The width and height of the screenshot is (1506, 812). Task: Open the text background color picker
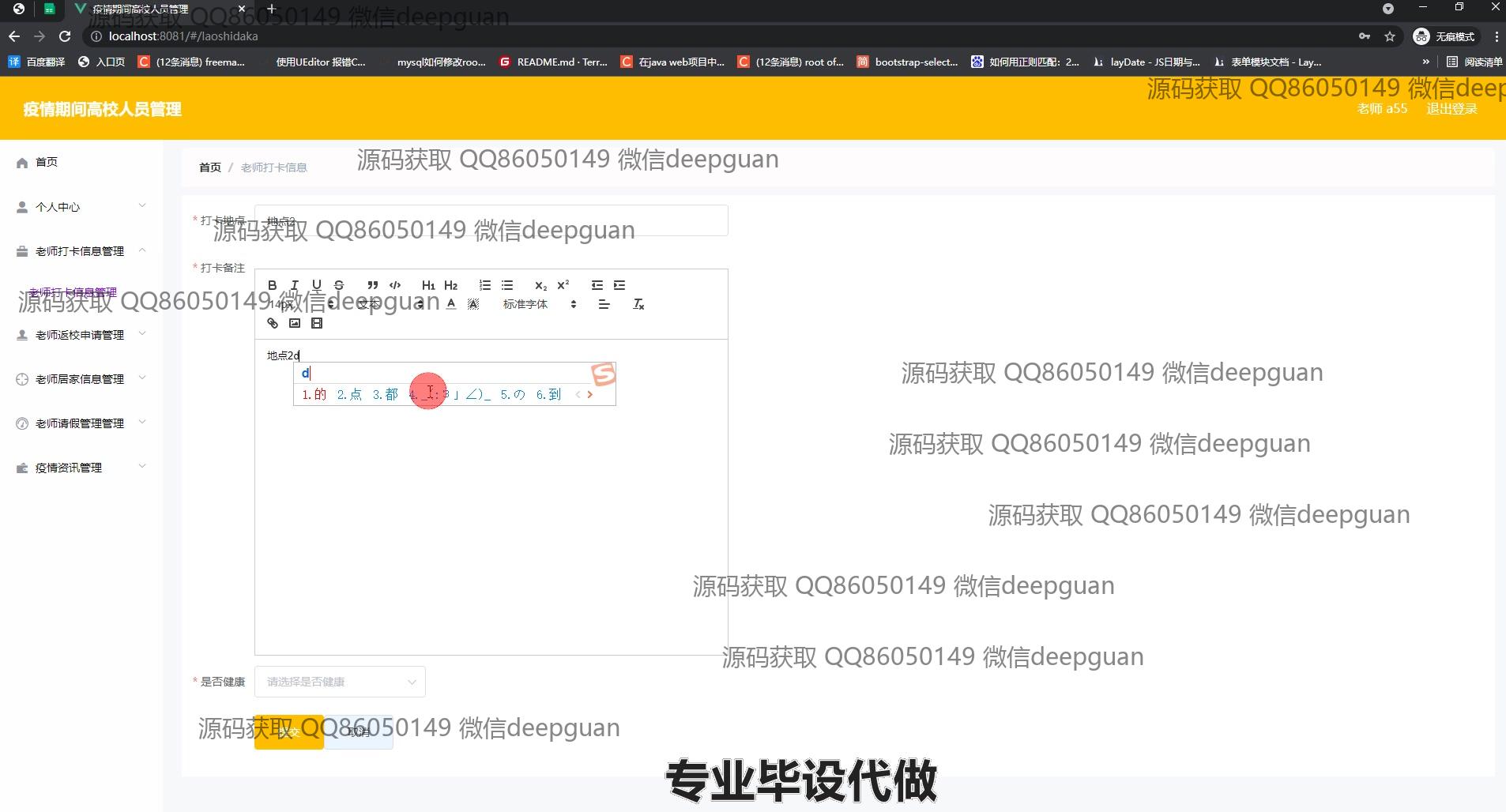[473, 304]
